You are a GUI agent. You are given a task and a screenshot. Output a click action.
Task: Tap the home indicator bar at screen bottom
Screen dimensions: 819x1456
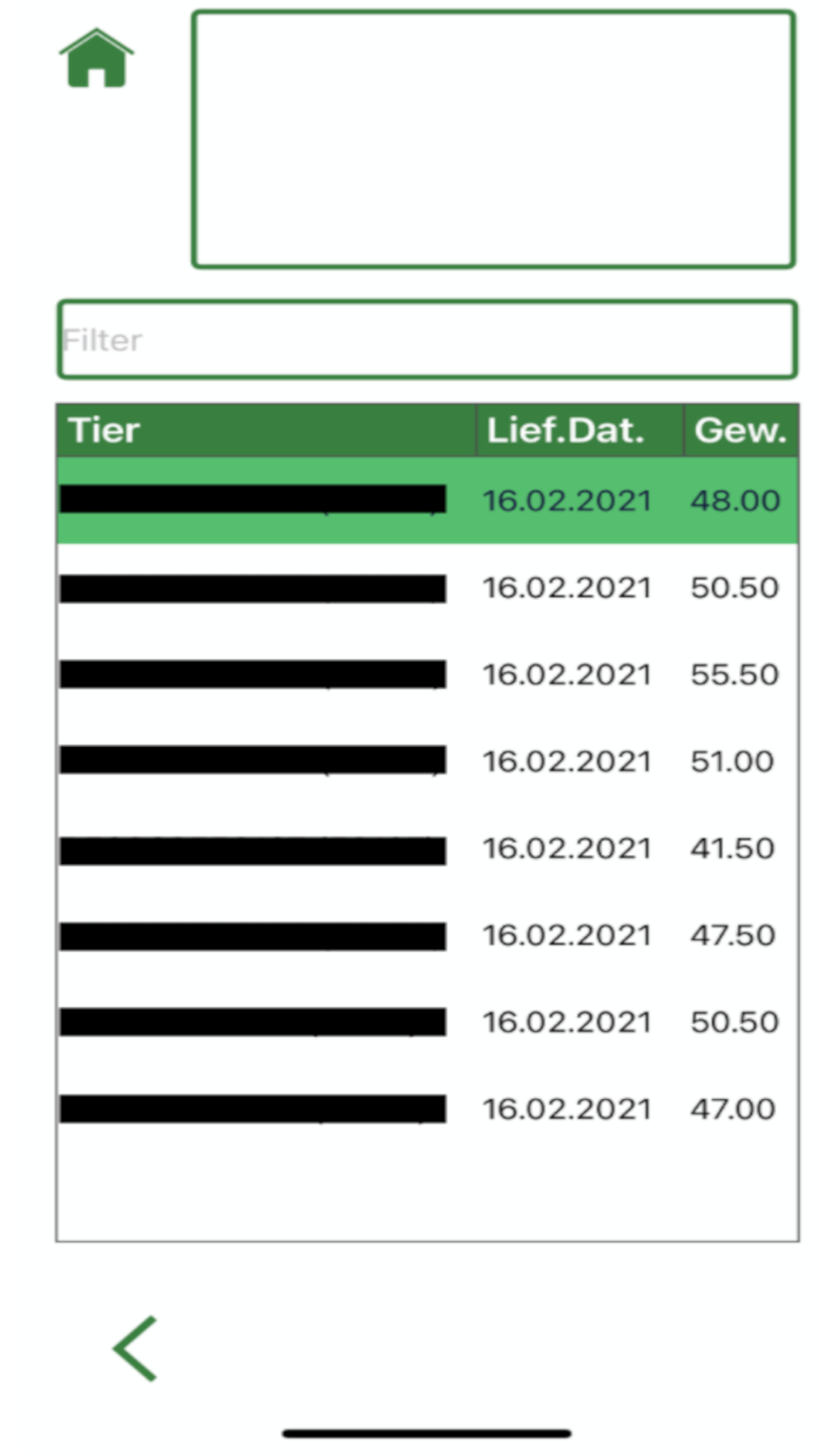(426, 1433)
